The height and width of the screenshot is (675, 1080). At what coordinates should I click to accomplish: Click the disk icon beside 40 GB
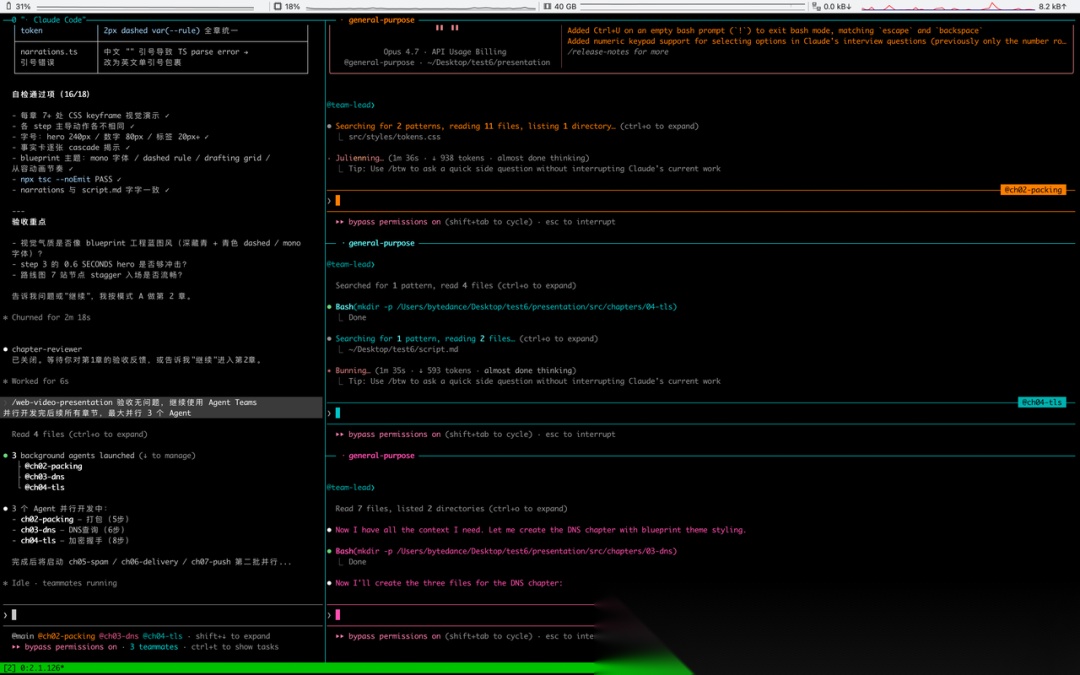pyautogui.click(x=548, y=6)
